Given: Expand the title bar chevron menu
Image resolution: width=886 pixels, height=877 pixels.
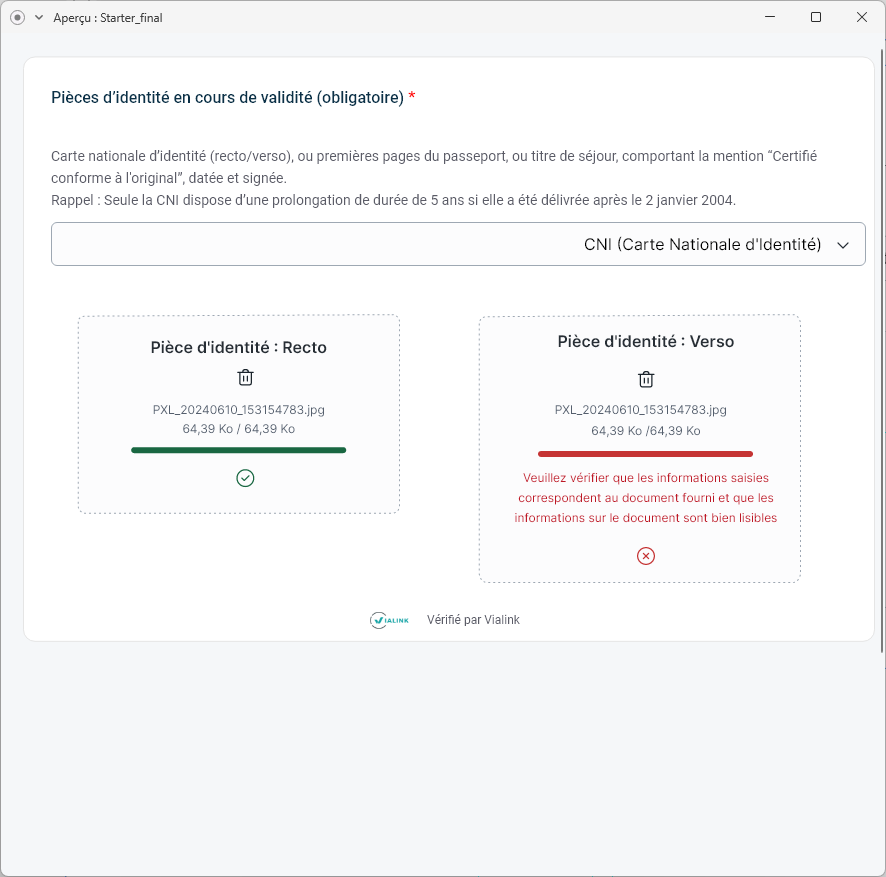Looking at the screenshot, I should click(x=39, y=17).
